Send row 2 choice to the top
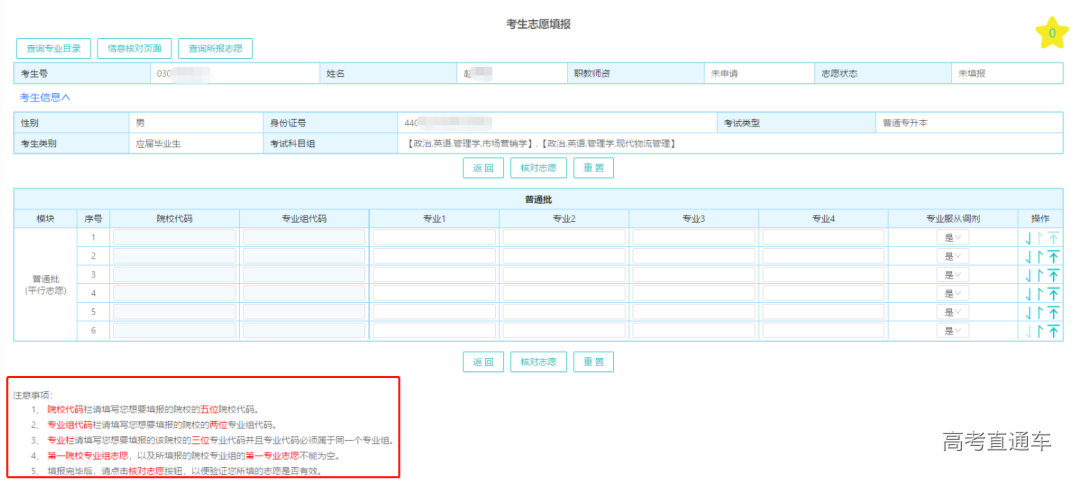This screenshot has height=481, width=1080. click(1054, 257)
